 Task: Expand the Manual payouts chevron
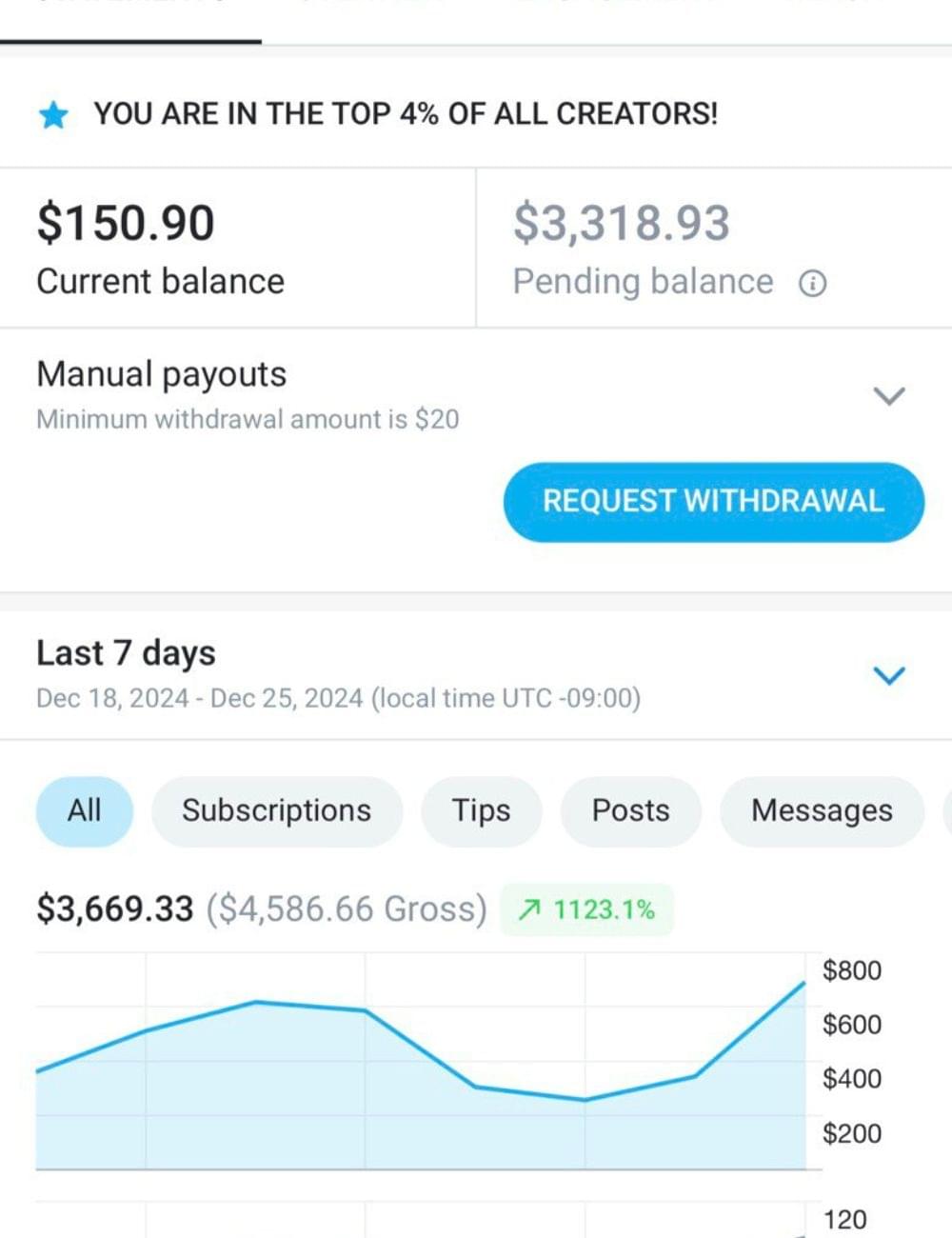(889, 395)
